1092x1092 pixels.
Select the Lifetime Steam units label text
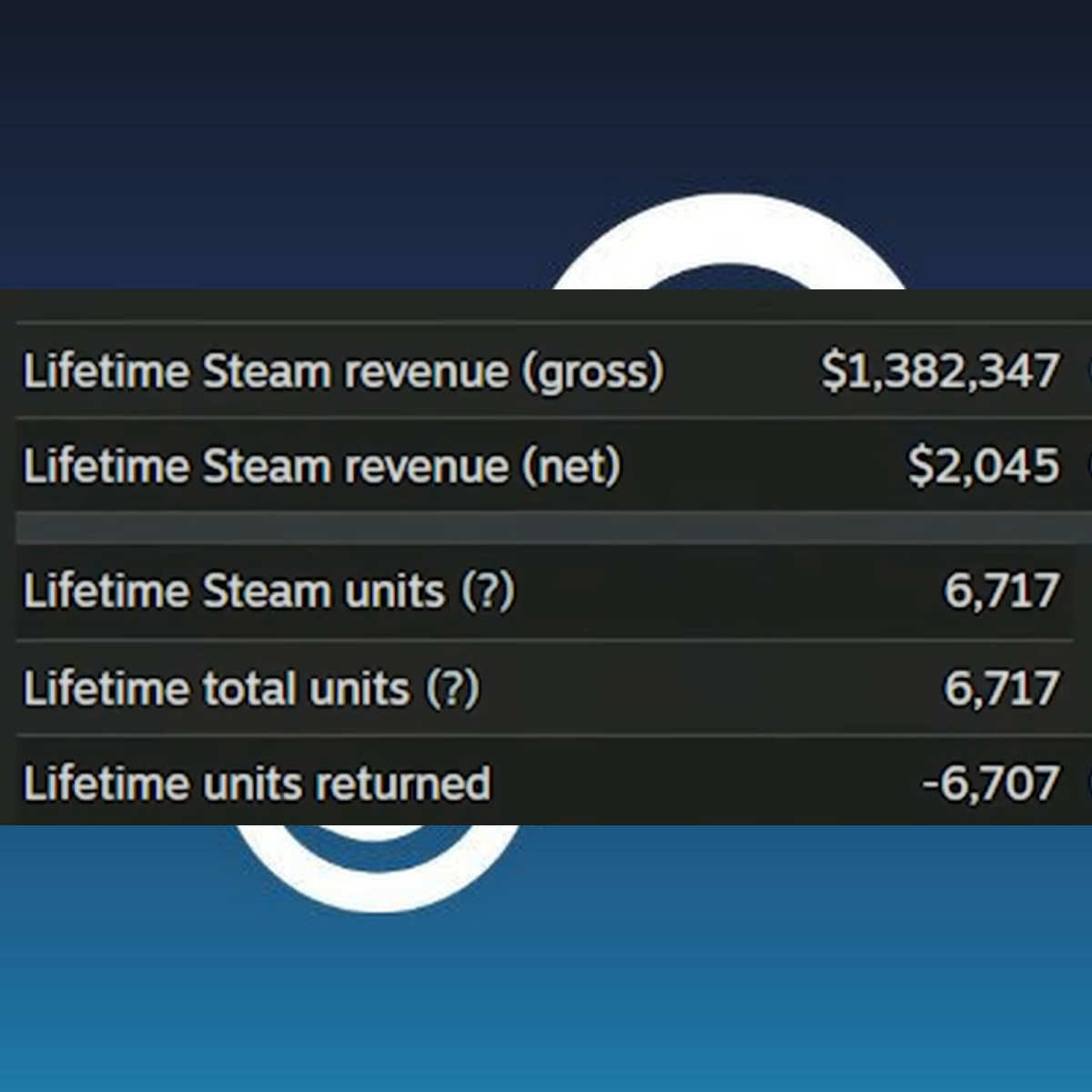coord(234,591)
